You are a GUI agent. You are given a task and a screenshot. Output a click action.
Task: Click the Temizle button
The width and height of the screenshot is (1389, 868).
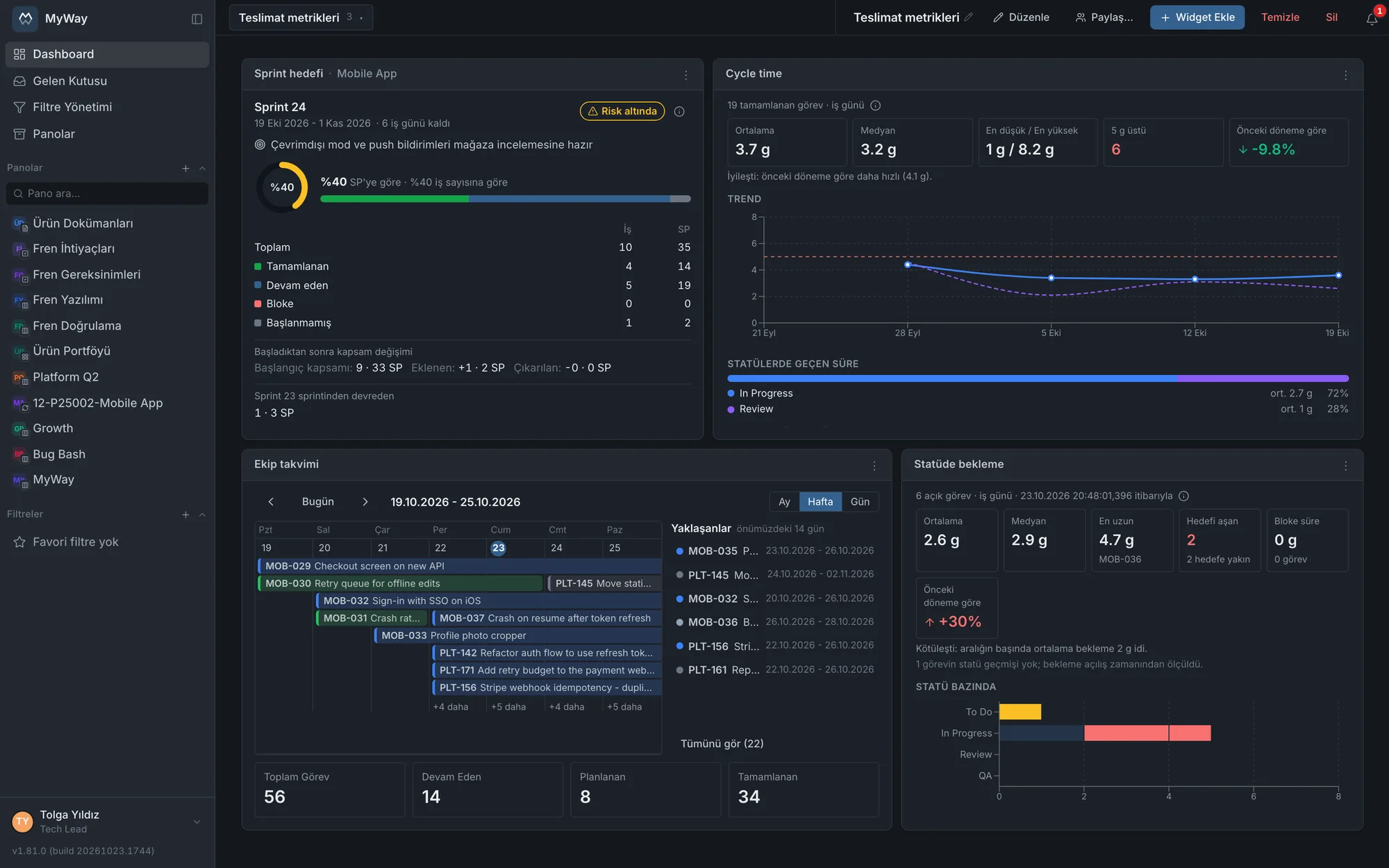[1280, 17]
